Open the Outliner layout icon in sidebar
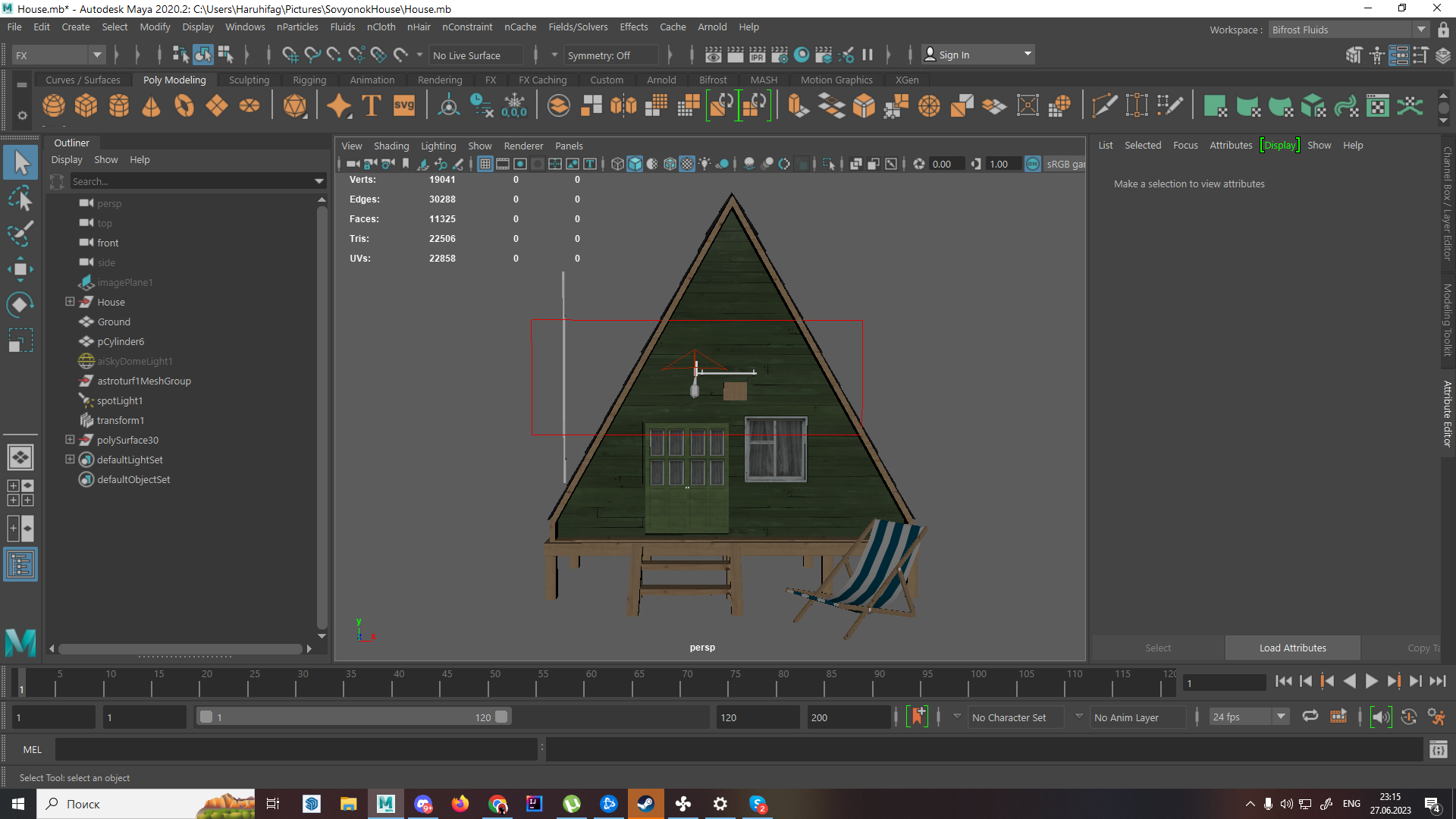This screenshot has height=819, width=1456. tap(20, 565)
